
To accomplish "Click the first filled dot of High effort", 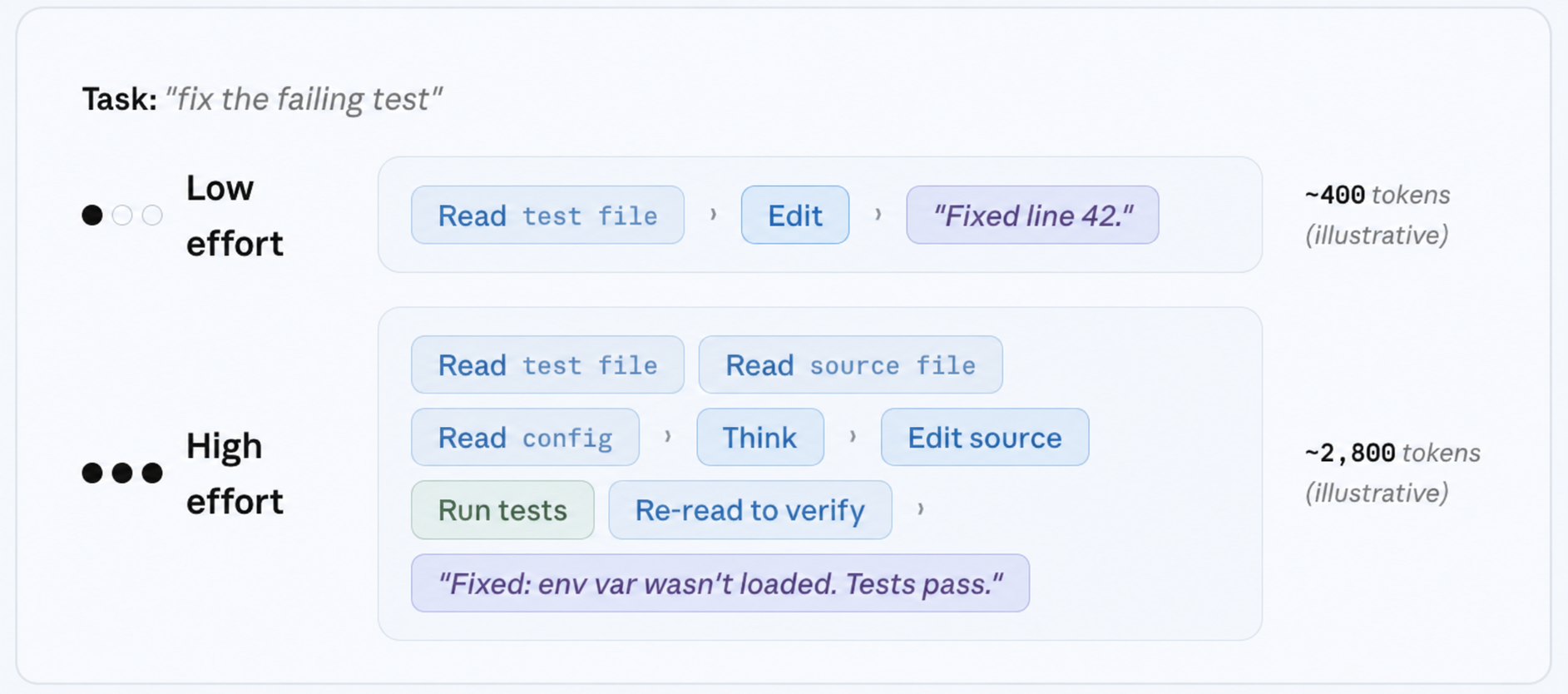I will point(92,473).
